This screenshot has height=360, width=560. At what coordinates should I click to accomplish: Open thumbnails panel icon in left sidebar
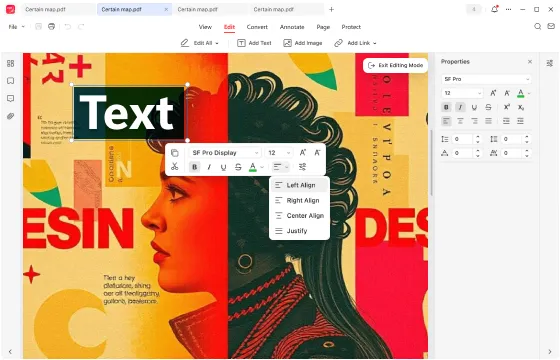pos(11,64)
